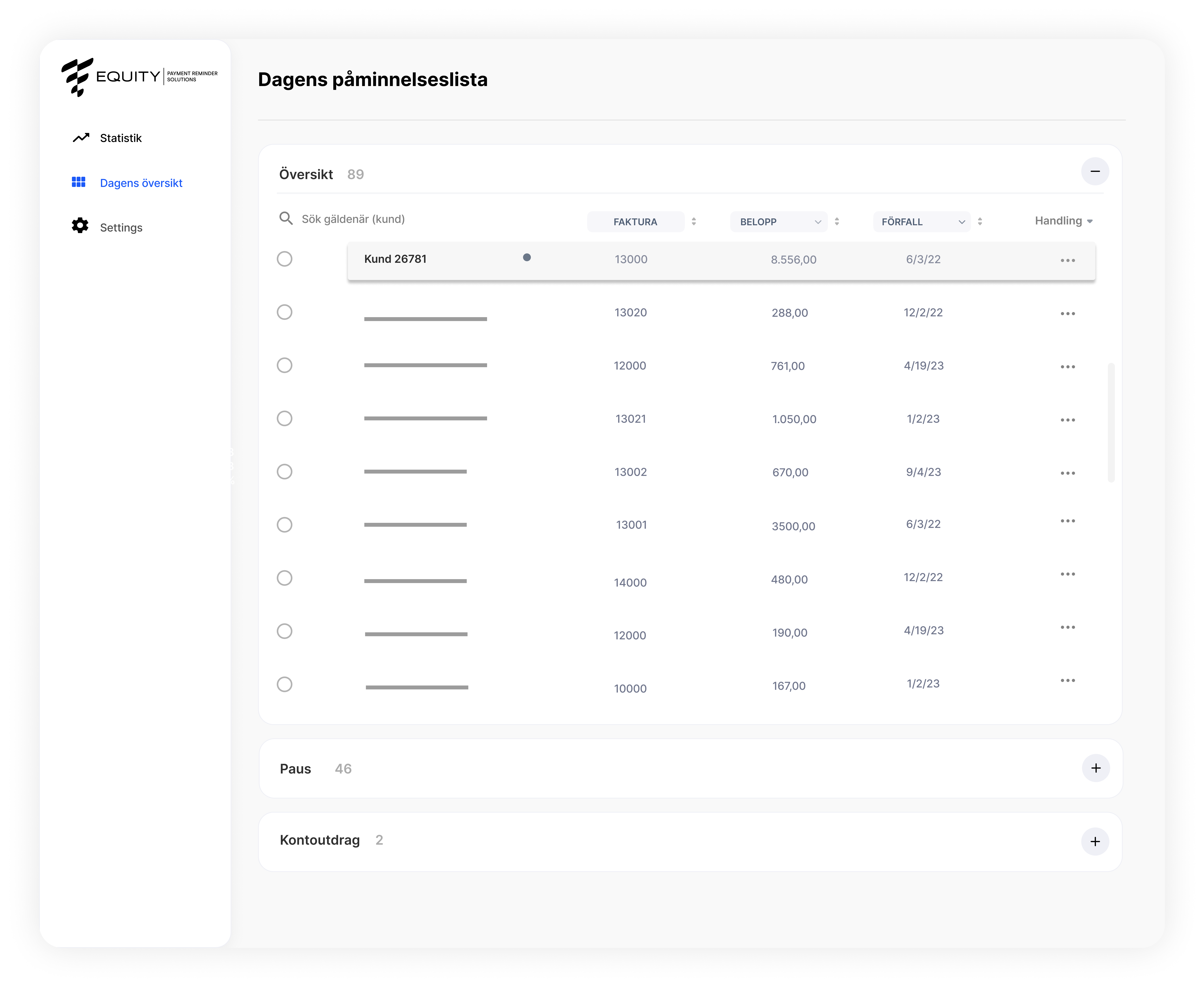Select the radio button for the 190,00 row
The image size is (1204, 987).
285,631
